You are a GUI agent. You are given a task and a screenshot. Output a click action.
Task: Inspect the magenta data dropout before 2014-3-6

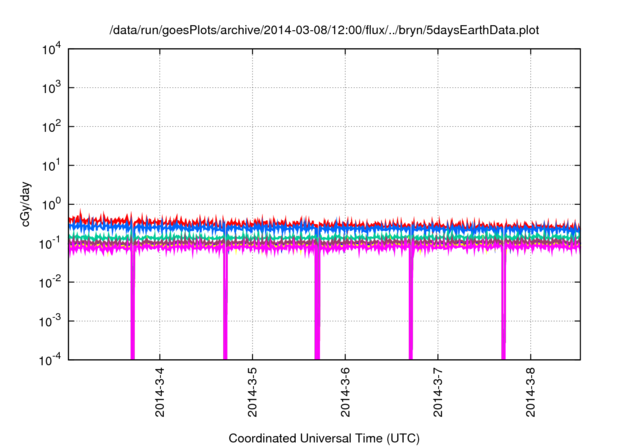click(318, 302)
